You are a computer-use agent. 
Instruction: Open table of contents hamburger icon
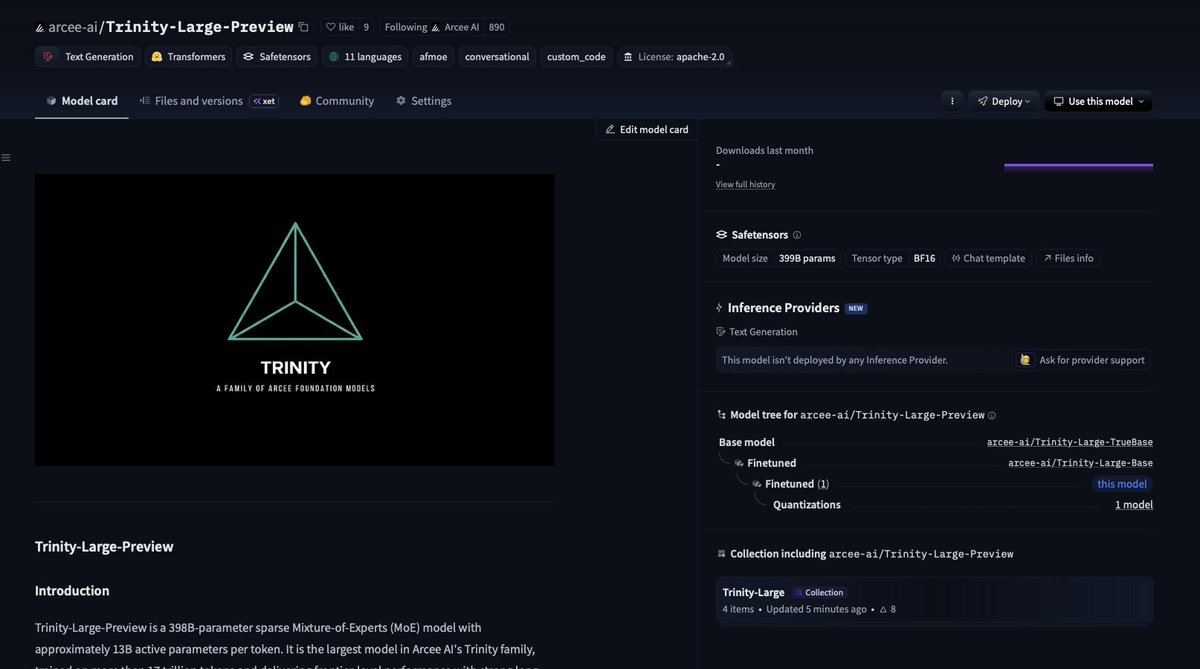coord(6,158)
